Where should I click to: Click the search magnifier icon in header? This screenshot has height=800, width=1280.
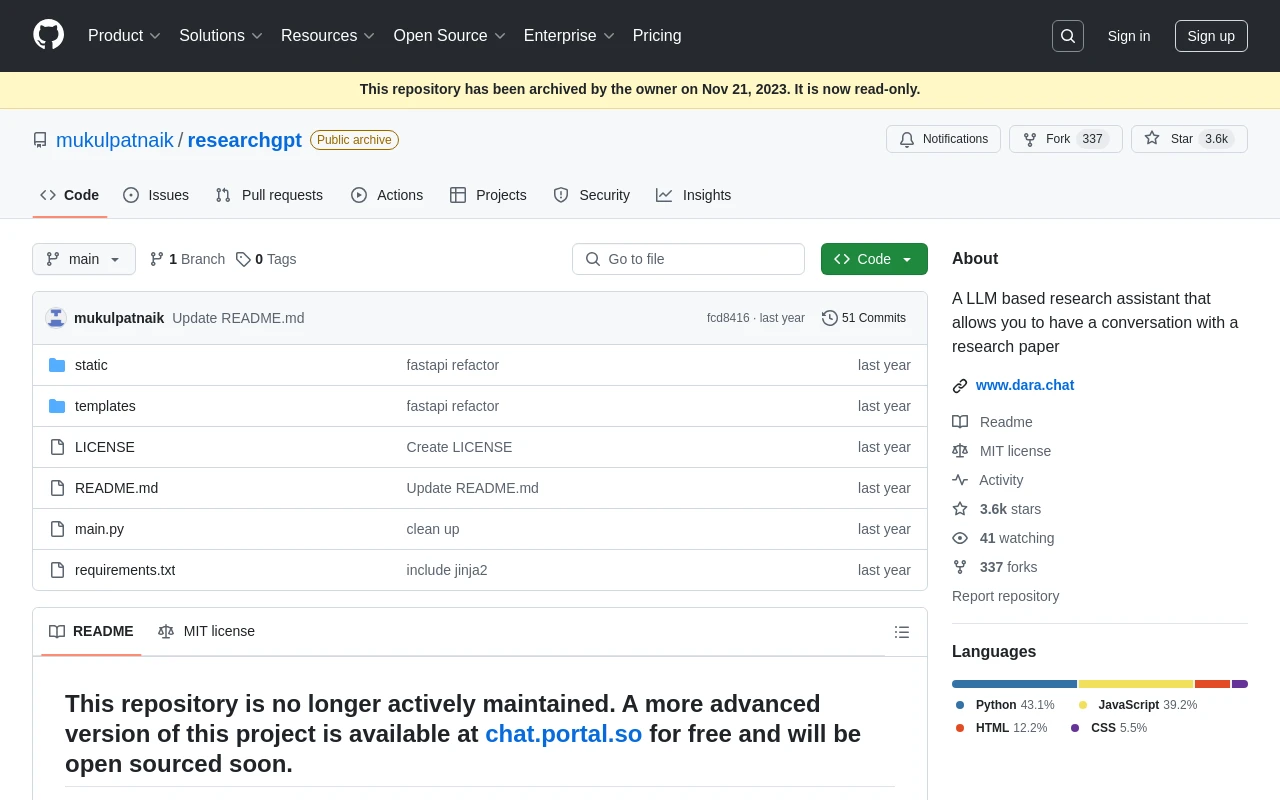(x=1067, y=36)
